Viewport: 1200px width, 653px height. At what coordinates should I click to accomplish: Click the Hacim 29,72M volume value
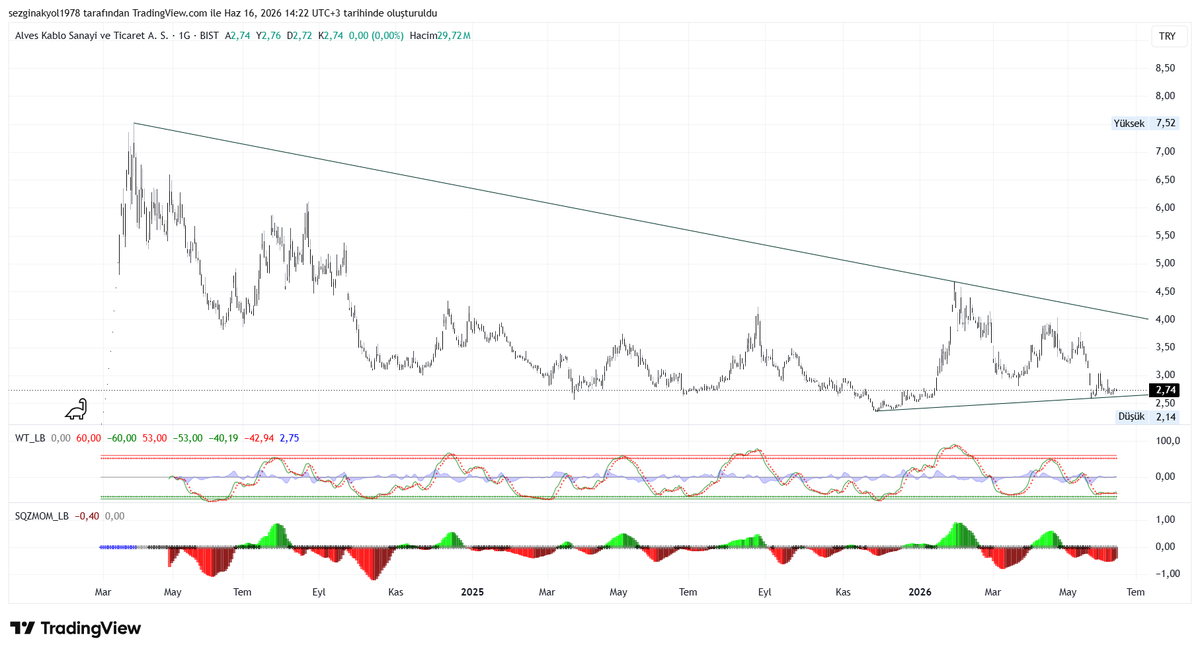(440, 35)
